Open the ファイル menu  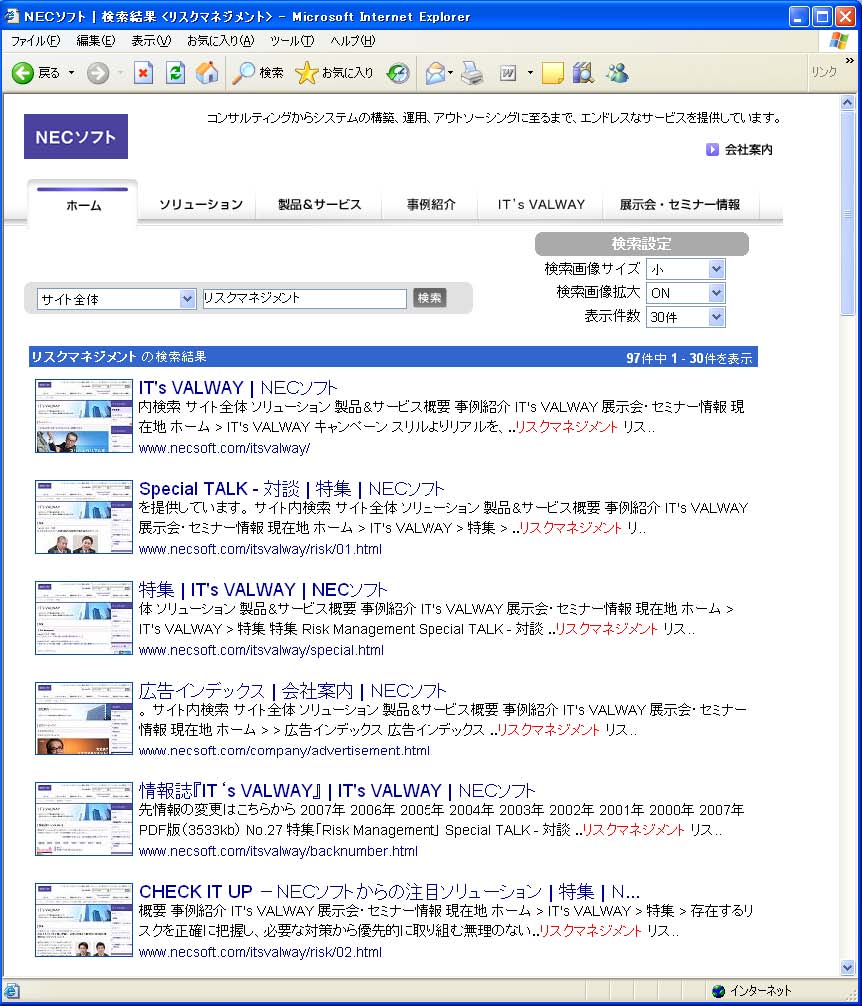tap(35, 40)
